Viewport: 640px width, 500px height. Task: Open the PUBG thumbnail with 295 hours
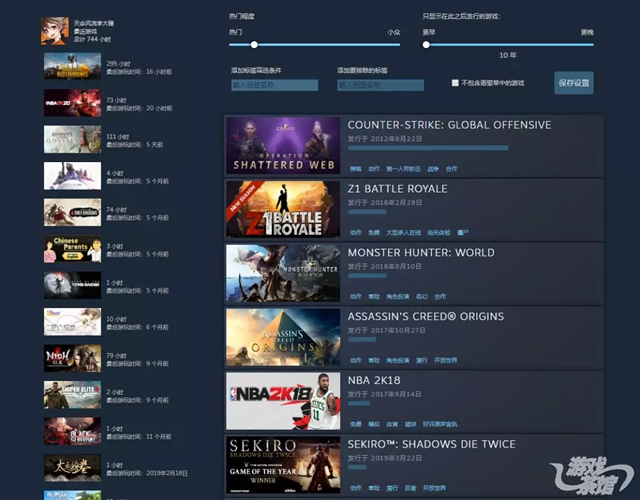coord(72,66)
